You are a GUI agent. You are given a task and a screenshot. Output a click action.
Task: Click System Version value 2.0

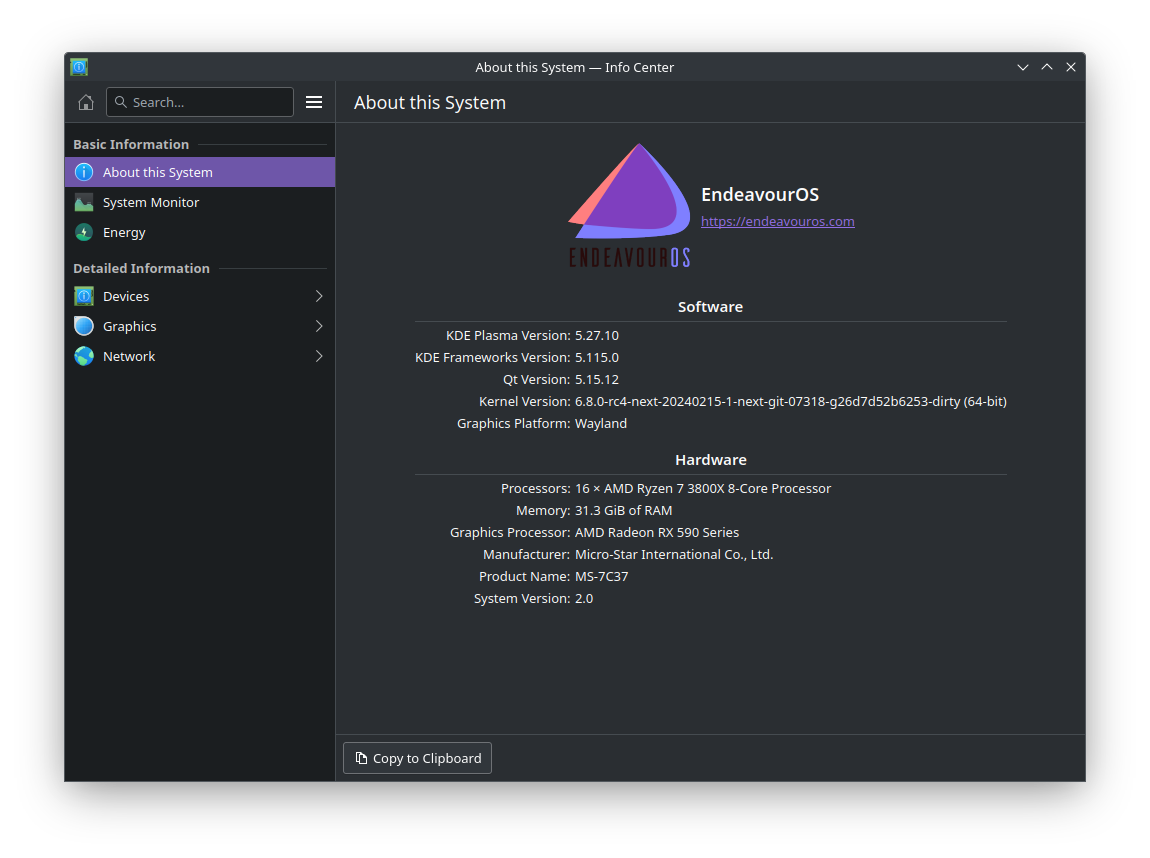(584, 598)
